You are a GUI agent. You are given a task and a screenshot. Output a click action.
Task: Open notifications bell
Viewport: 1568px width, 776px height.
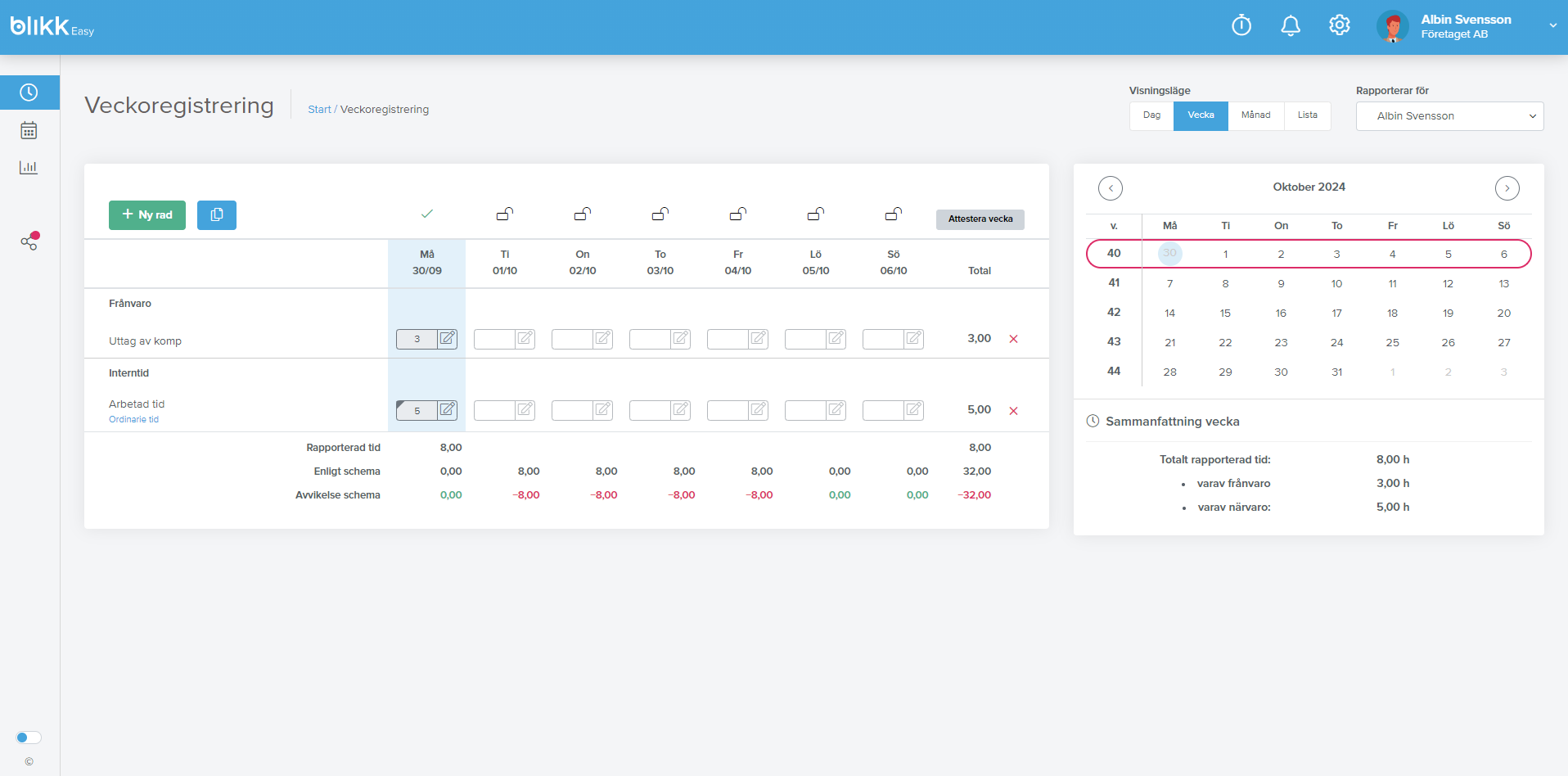pyautogui.click(x=1291, y=26)
